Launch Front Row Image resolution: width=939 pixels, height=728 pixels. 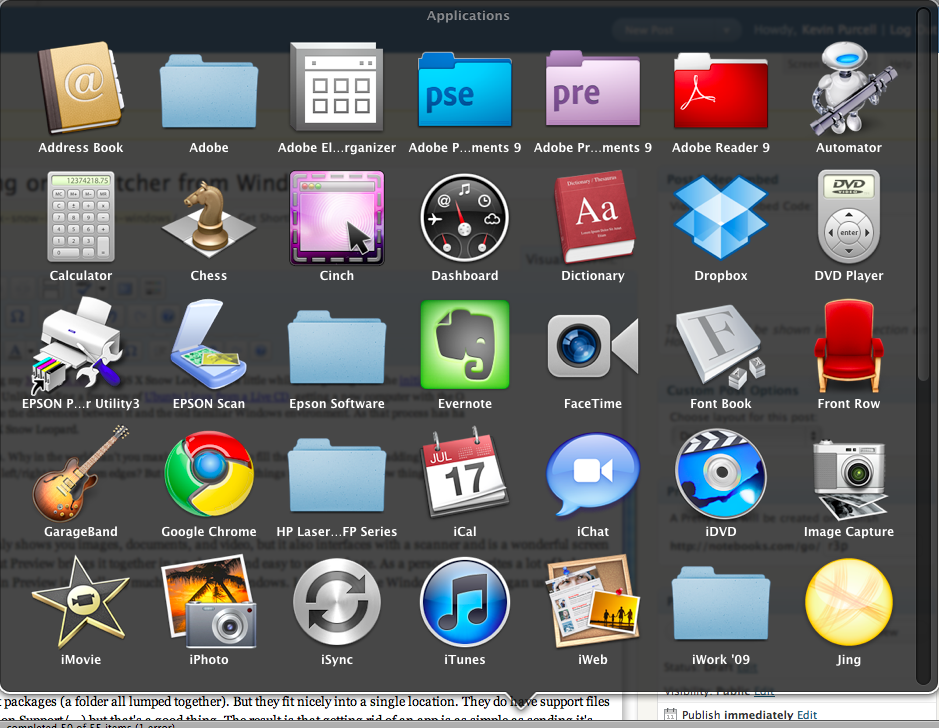tap(849, 345)
